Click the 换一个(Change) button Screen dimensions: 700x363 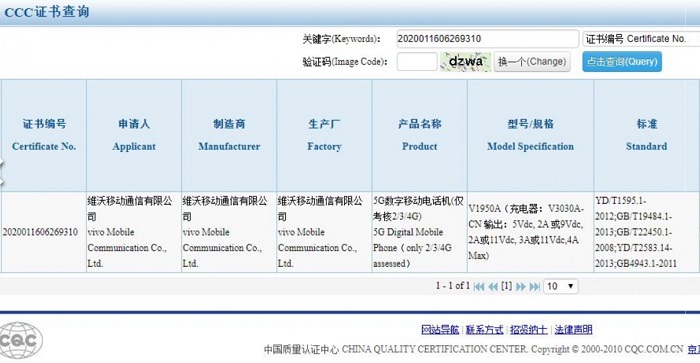click(532, 62)
